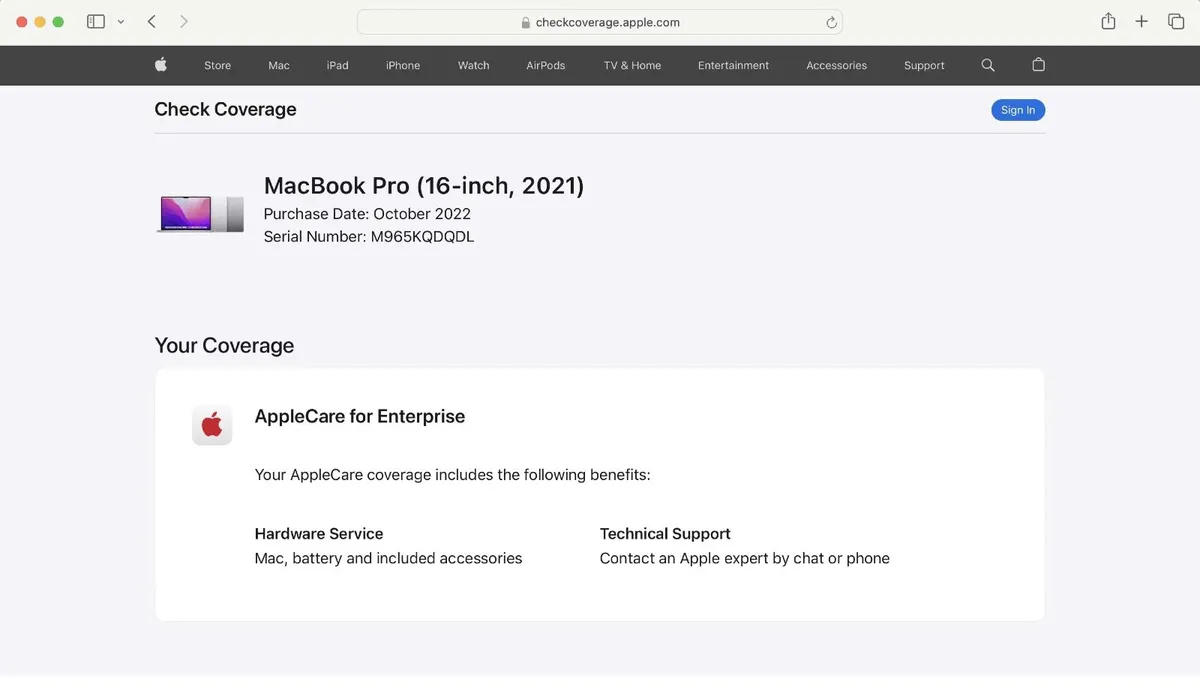Zoom the window with the green button
The image size is (1200, 700).
pyautogui.click(x=58, y=22)
